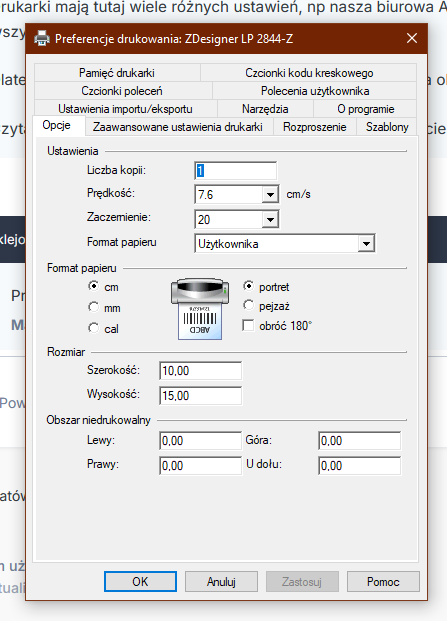Switch to Pamięć drukarki tab
447x621 pixels.
117,73
